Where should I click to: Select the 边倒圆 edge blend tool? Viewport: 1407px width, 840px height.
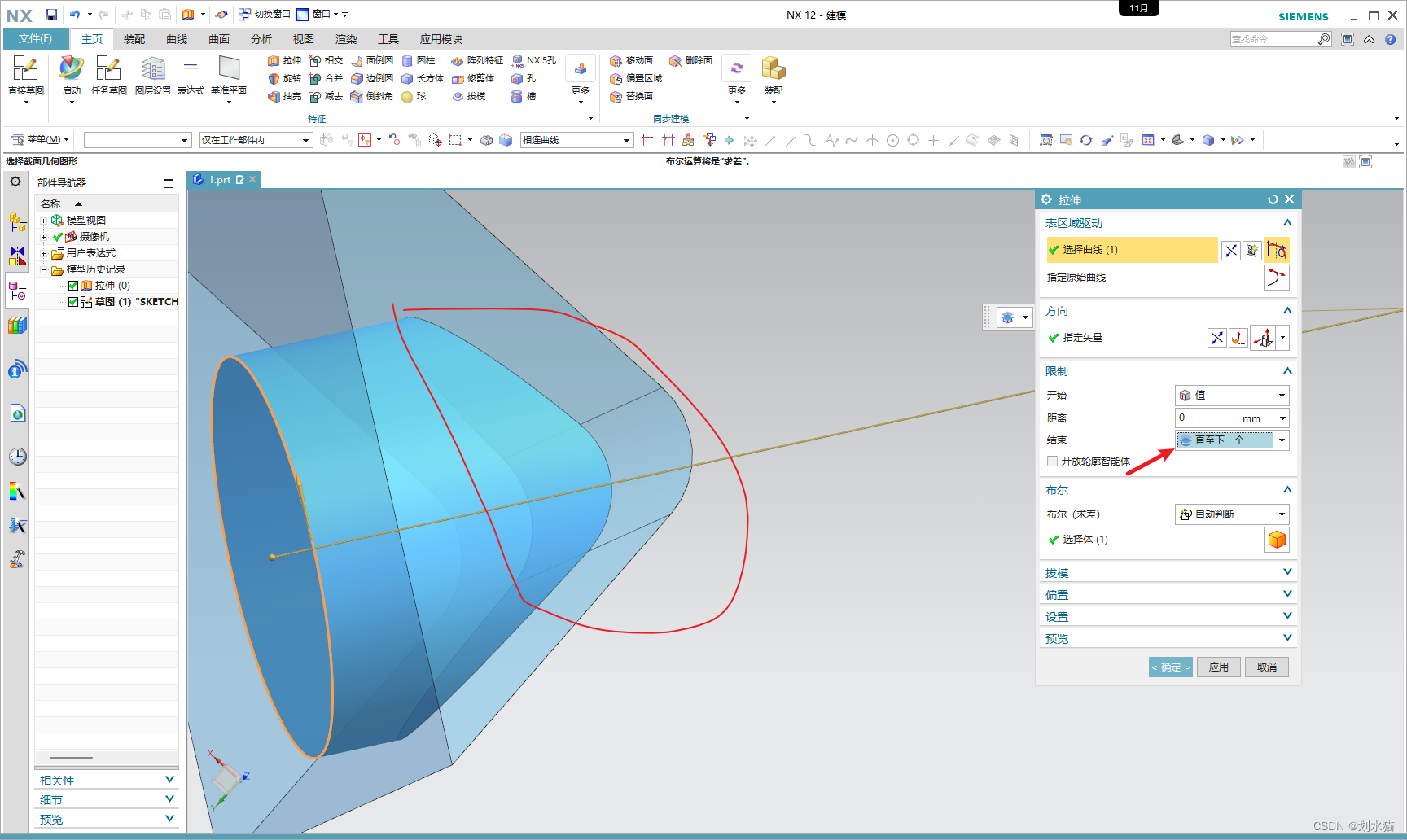pyautogui.click(x=372, y=78)
